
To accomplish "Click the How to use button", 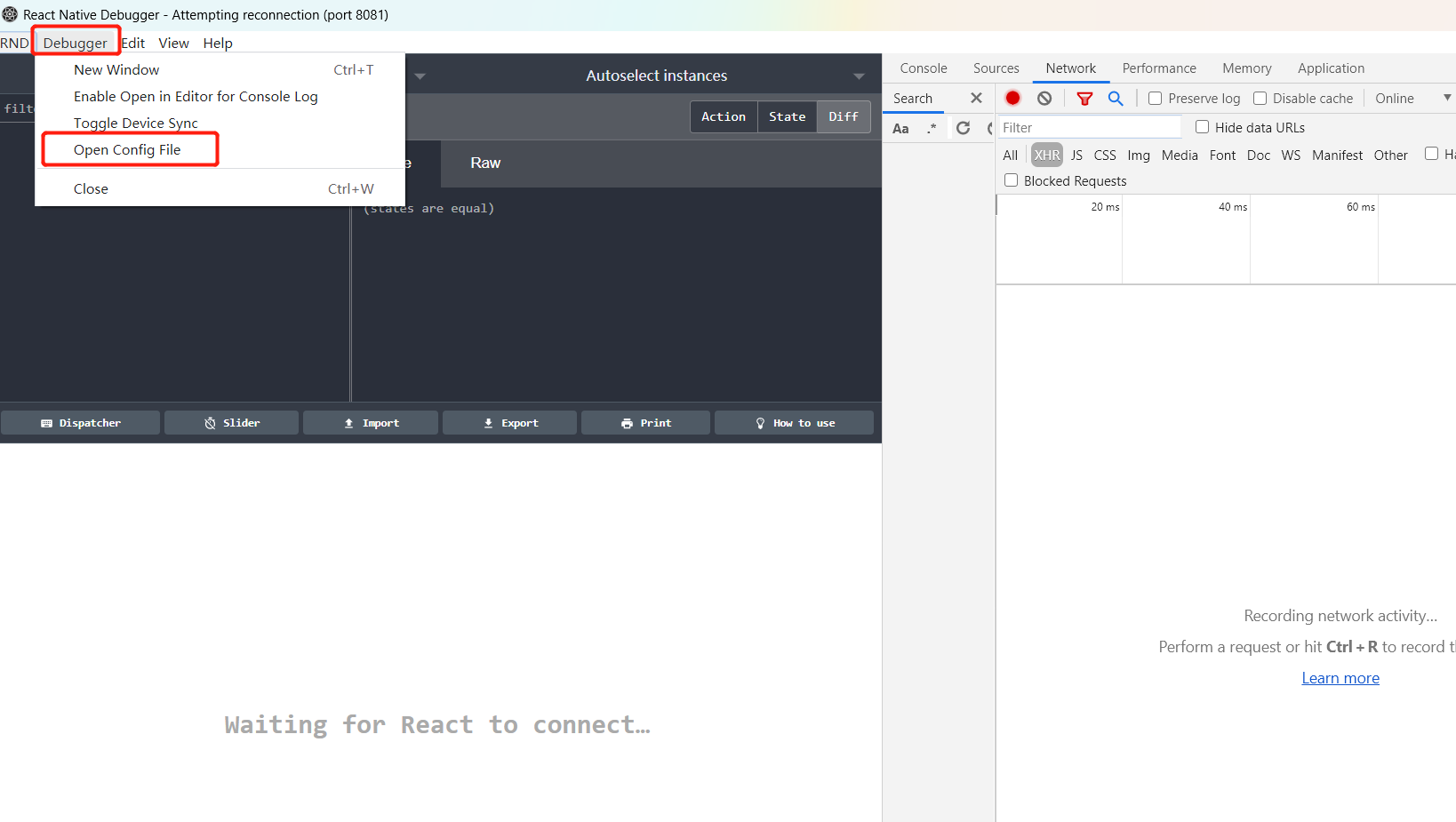I will 795,423.
